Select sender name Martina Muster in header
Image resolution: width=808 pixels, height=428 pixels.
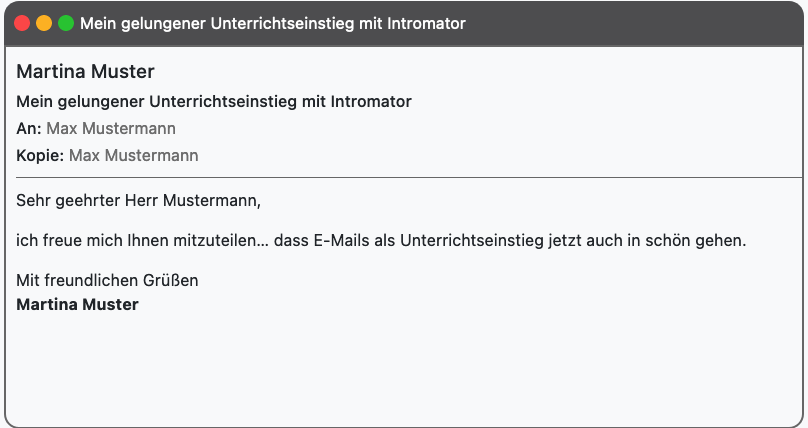pyautogui.click(x=85, y=72)
